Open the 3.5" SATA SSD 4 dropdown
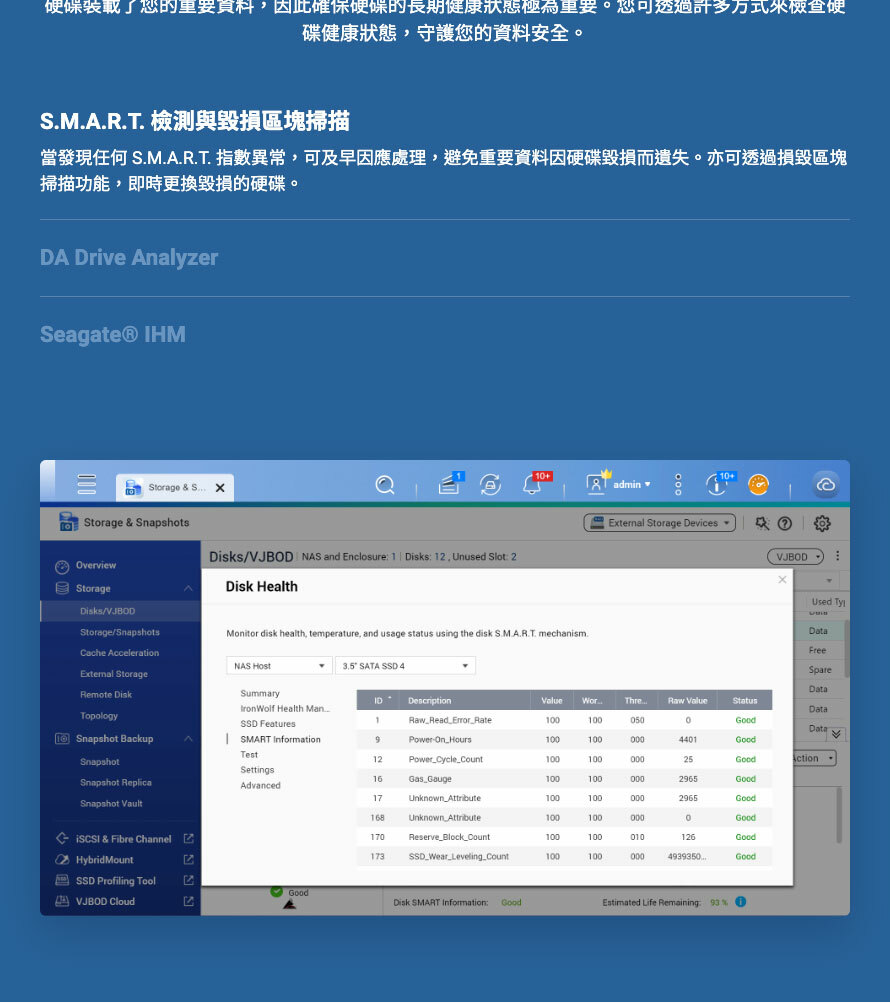Image resolution: width=890 pixels, height=1003 pixels. click(405, 666)
